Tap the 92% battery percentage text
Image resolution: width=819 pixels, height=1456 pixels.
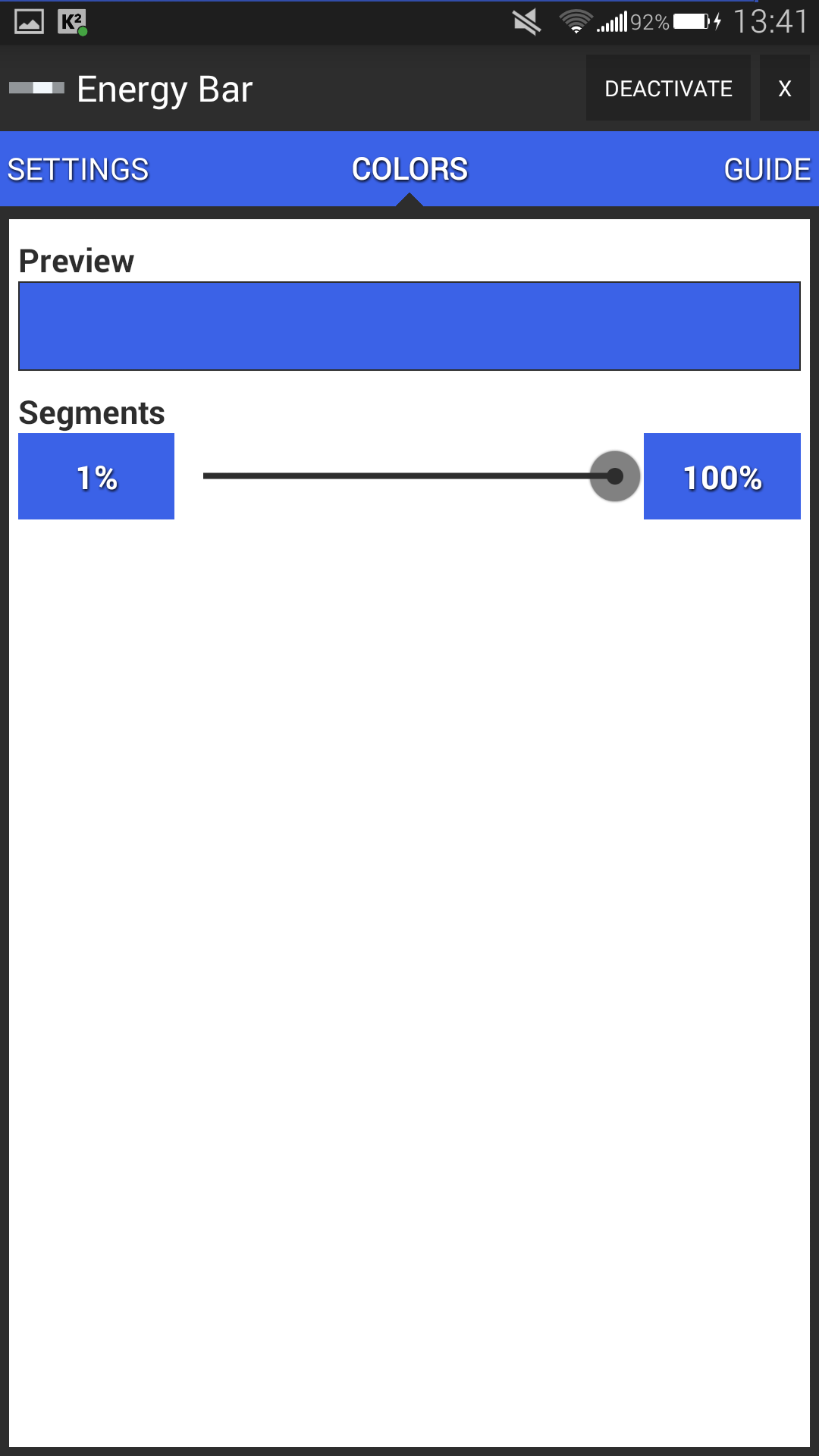(x=650, y=23)
